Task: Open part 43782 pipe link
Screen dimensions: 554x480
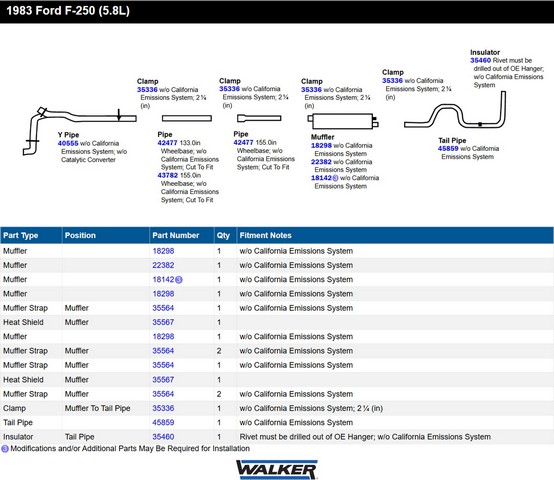Action: [x=167, y=175]
